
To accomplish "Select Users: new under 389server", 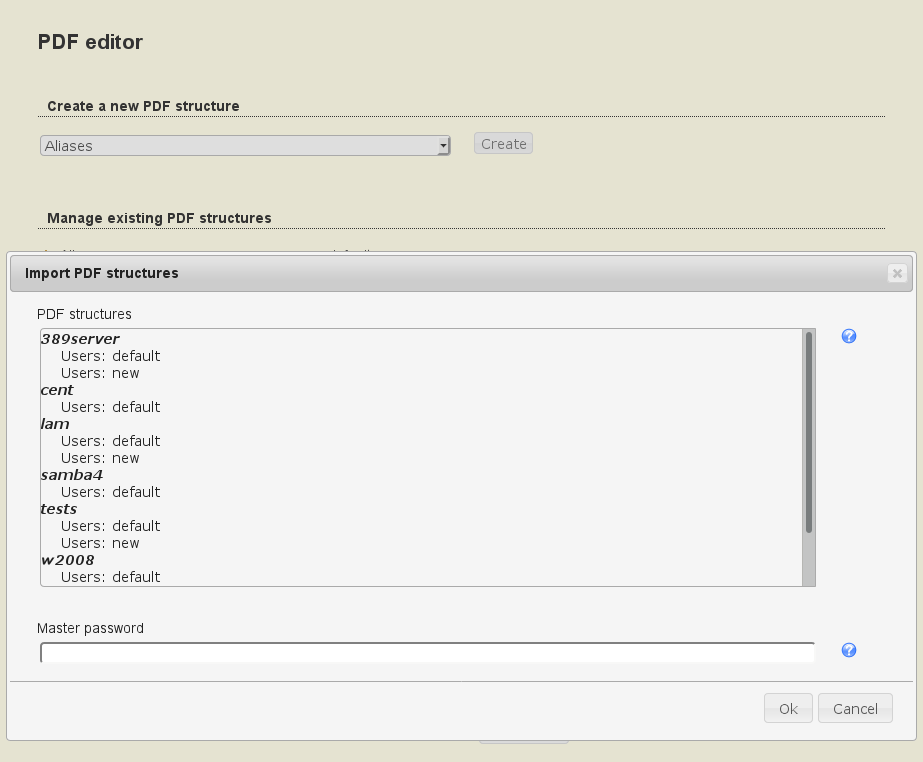I will (x=100, y=373).
